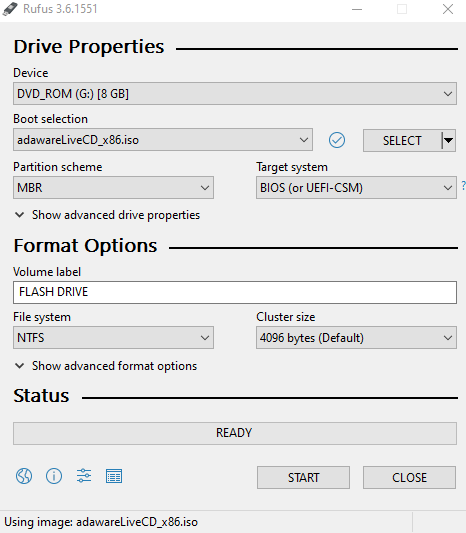The width and height of the screenshot is (466, 533).
Task: Click the Volume label text field
Action: (x=235, y=292)
